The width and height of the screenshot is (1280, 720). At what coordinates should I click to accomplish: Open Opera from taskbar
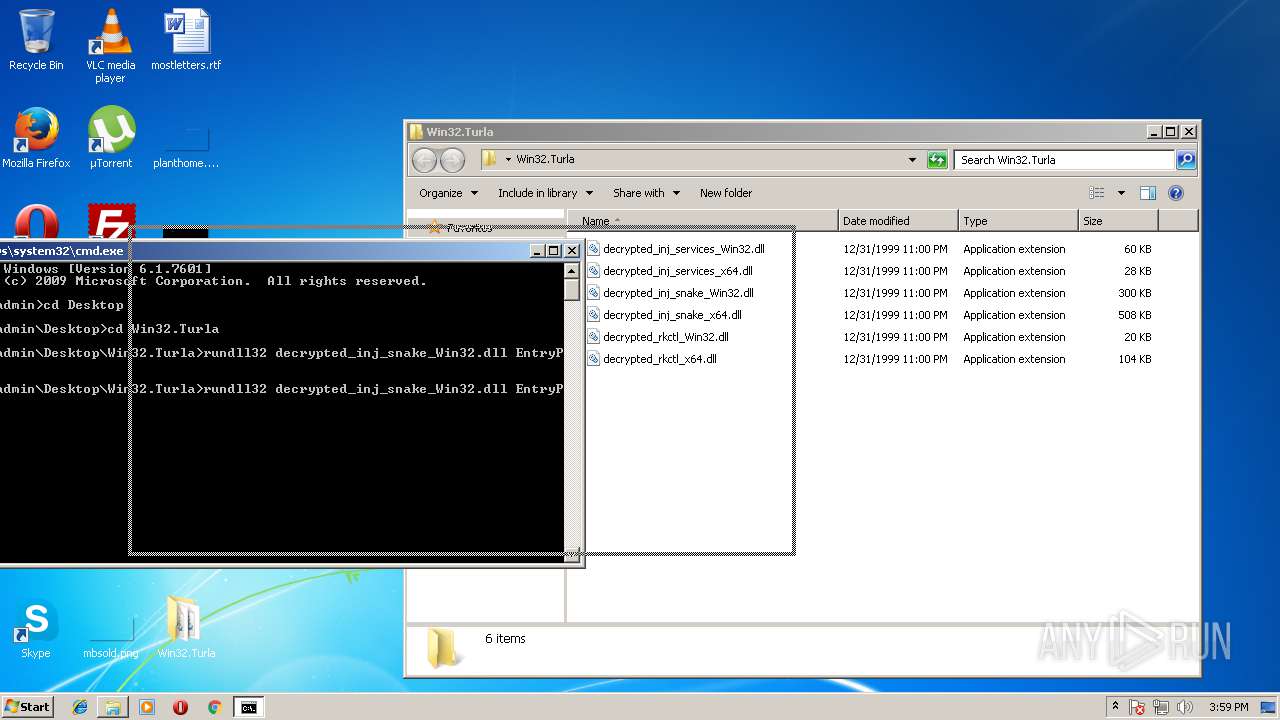point(180,707)
